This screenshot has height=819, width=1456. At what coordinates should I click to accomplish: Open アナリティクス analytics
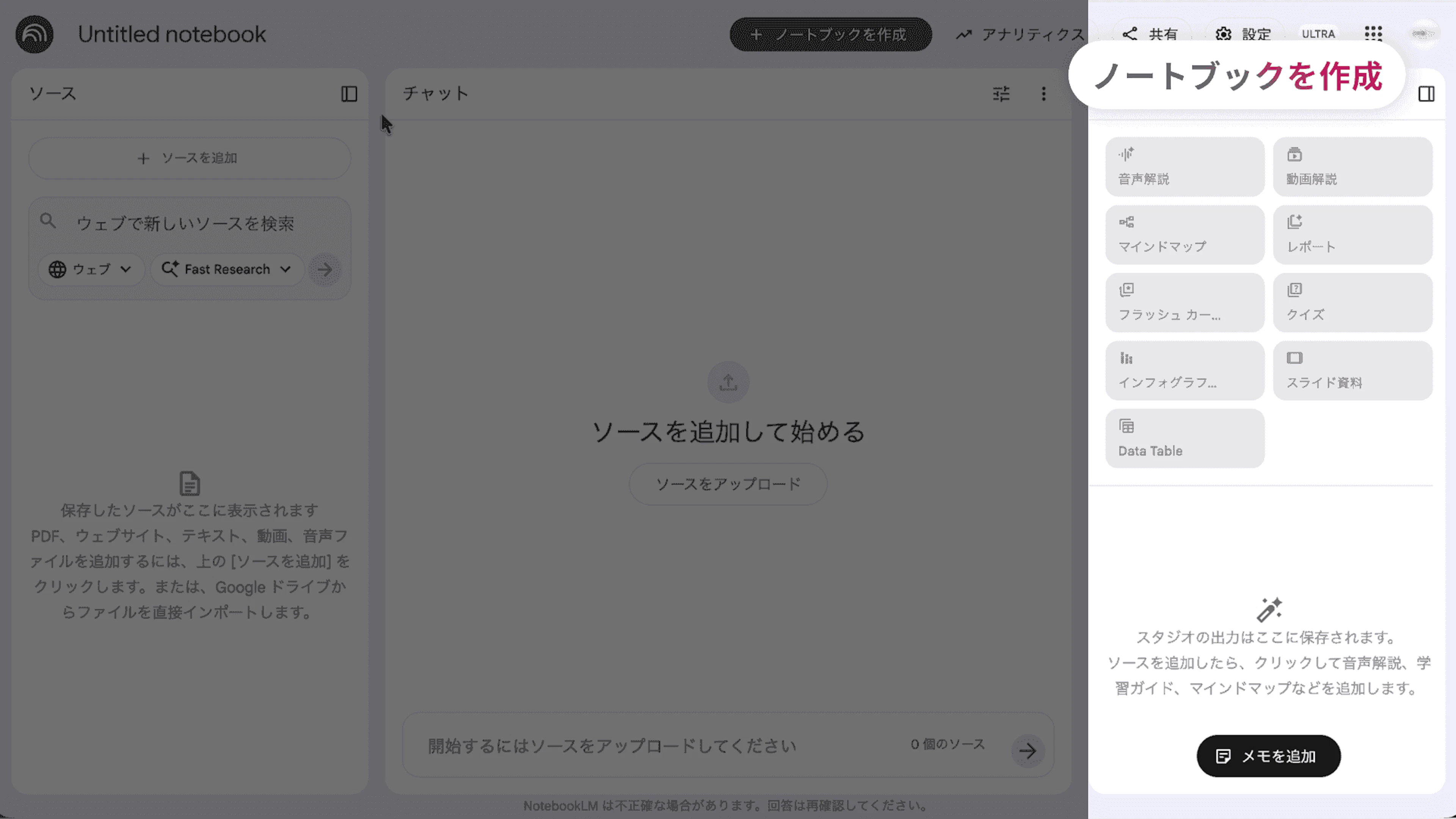coord(1020,35)
